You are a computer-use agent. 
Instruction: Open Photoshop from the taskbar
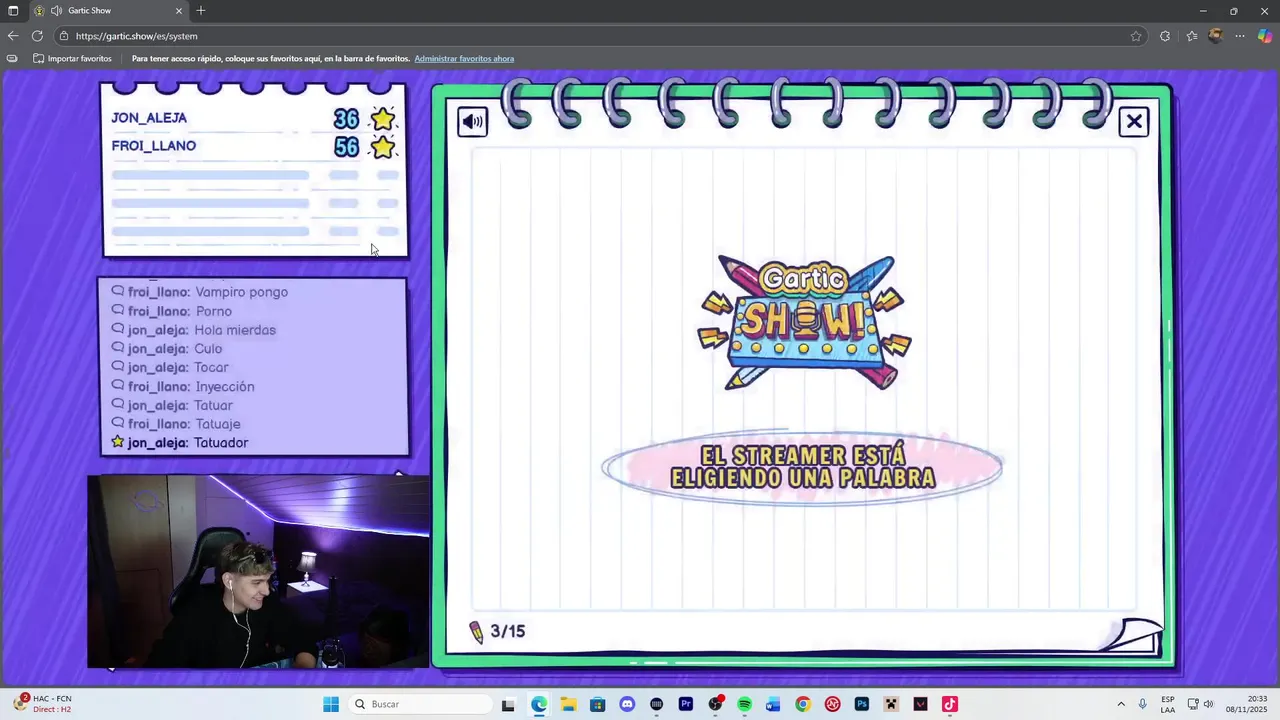coord(862,704)
